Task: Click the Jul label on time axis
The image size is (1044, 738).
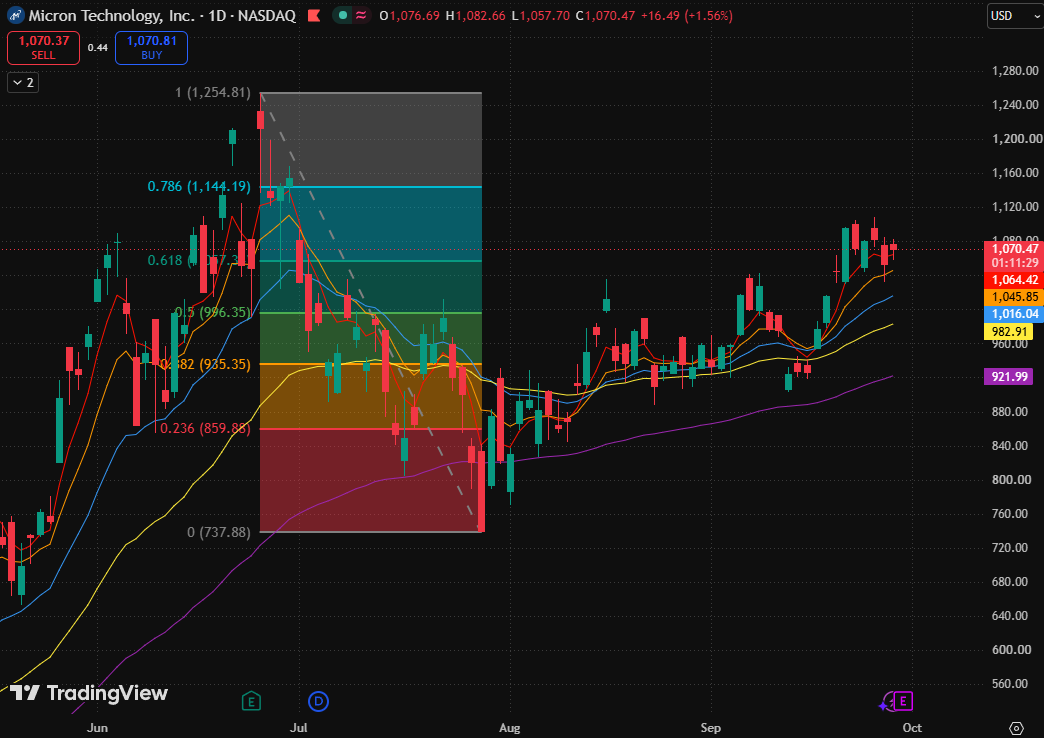Action: coord(298,728)
